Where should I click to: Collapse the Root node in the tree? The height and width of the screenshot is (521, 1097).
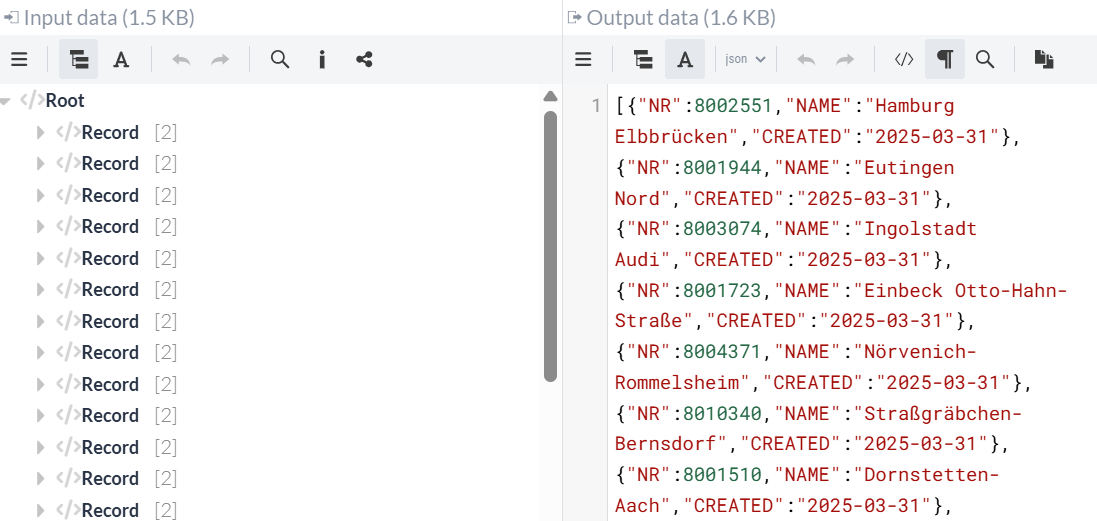[6, 101]
